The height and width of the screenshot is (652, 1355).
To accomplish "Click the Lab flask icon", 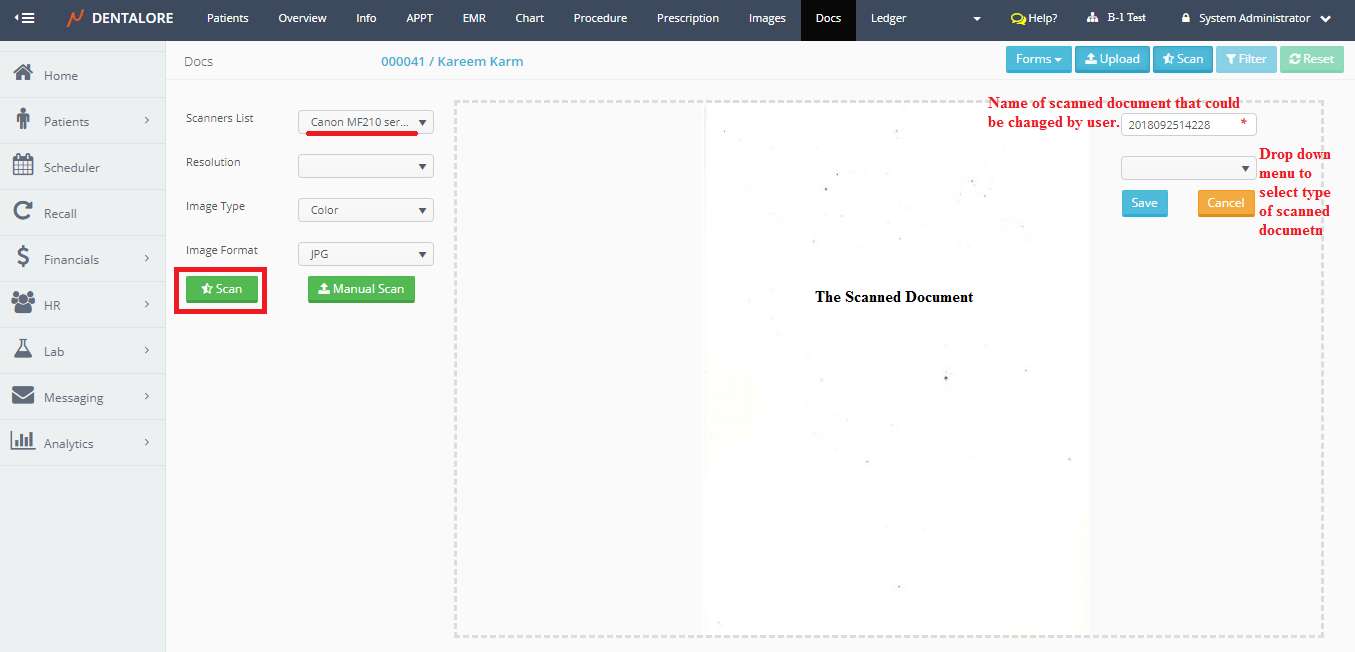I will [23, 350].
